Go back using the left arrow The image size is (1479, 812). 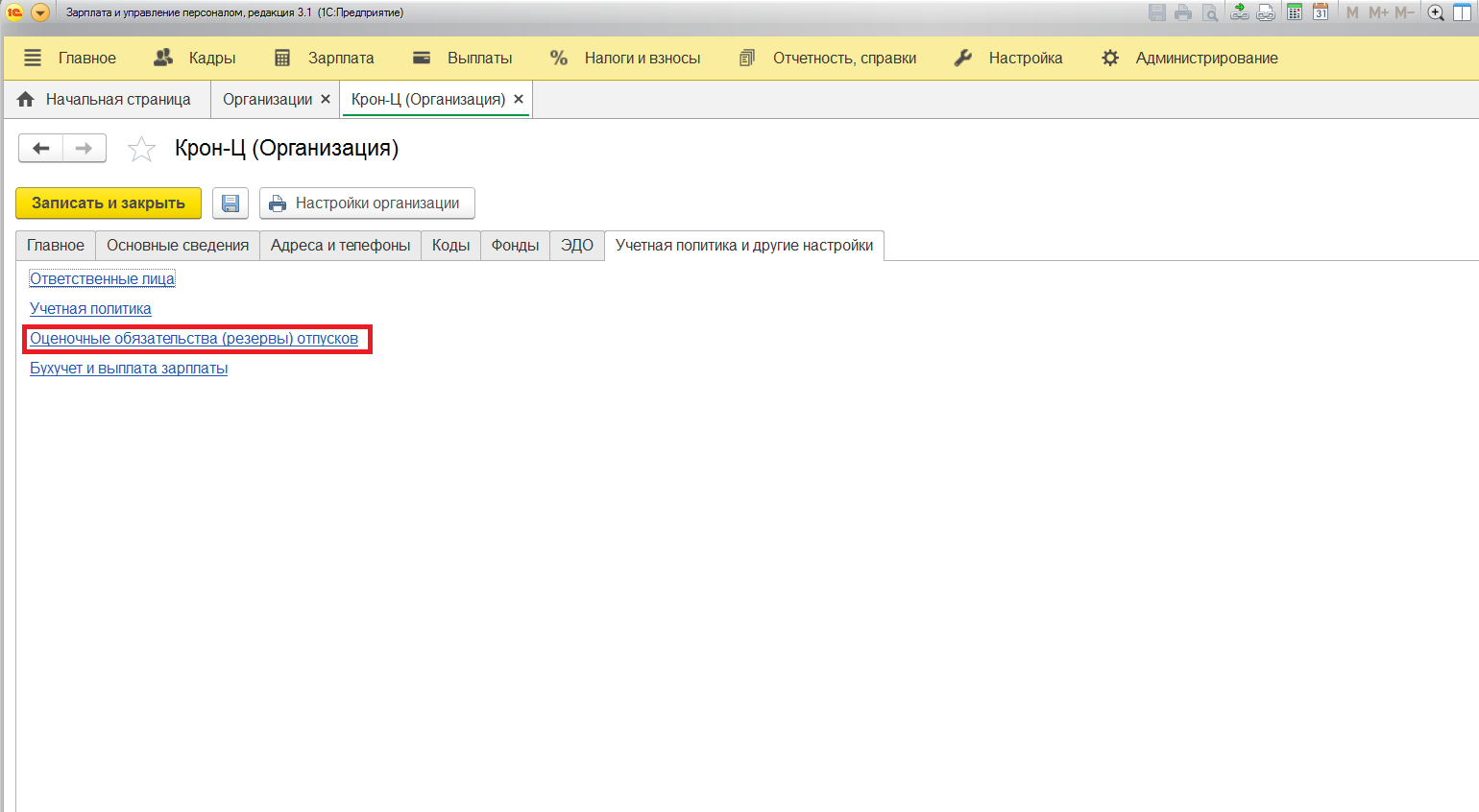coord(41,149)
